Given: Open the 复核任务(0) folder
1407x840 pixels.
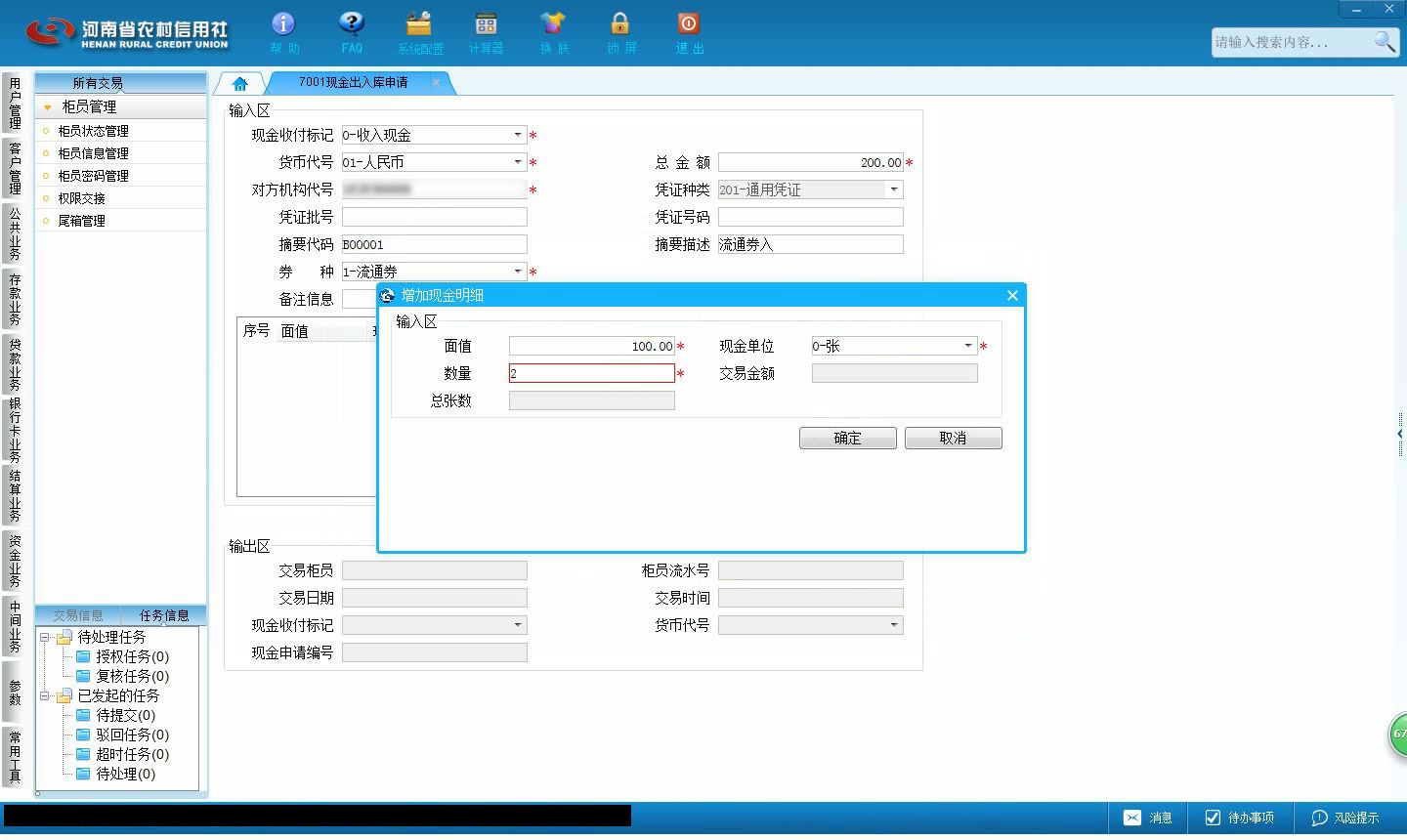Looking at the screenshot, I should click(x=122, y=676).
